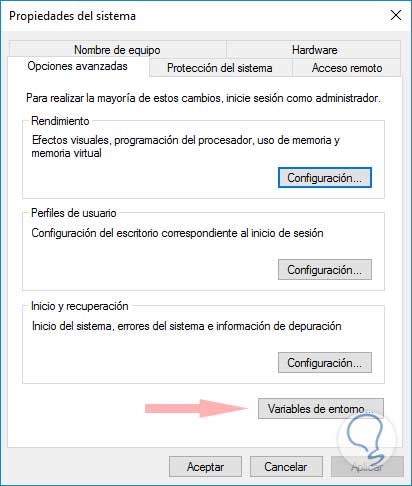This screenshot has width=412, height=486.
Task: Switch to the Nombre de equipo tab
Action: (118, 50)
